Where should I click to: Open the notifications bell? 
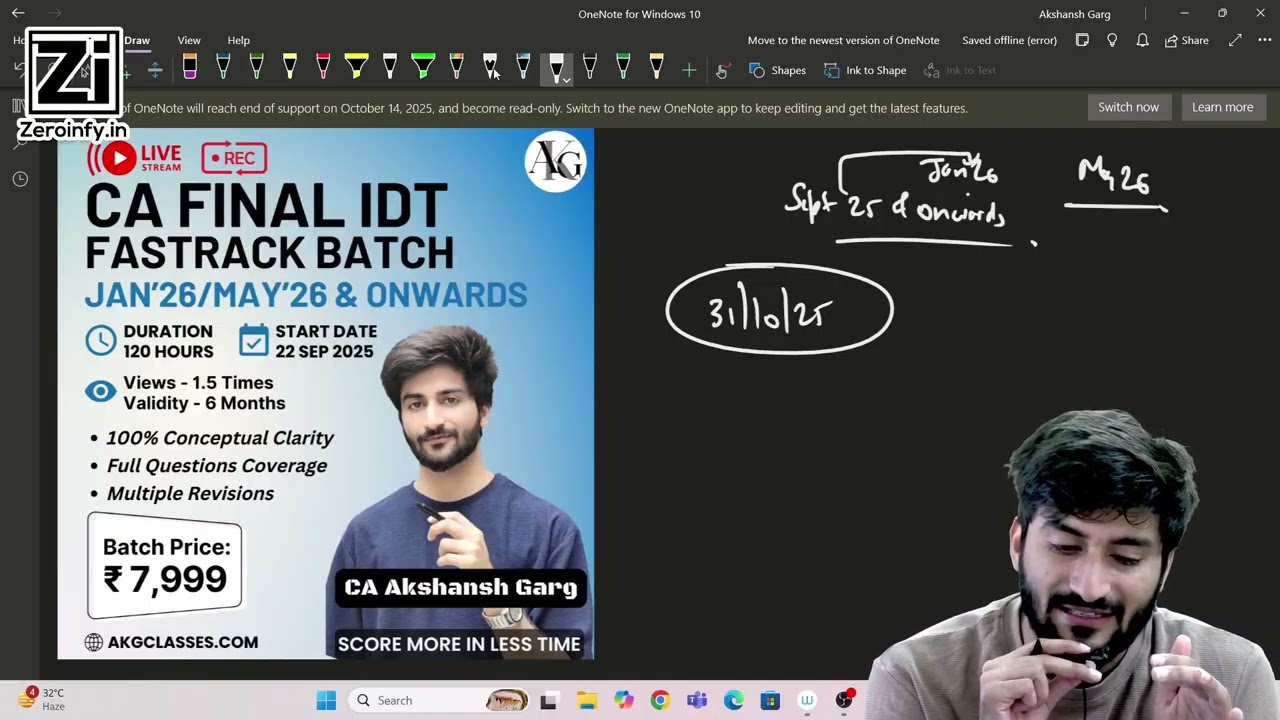[x=1142, y=40]
